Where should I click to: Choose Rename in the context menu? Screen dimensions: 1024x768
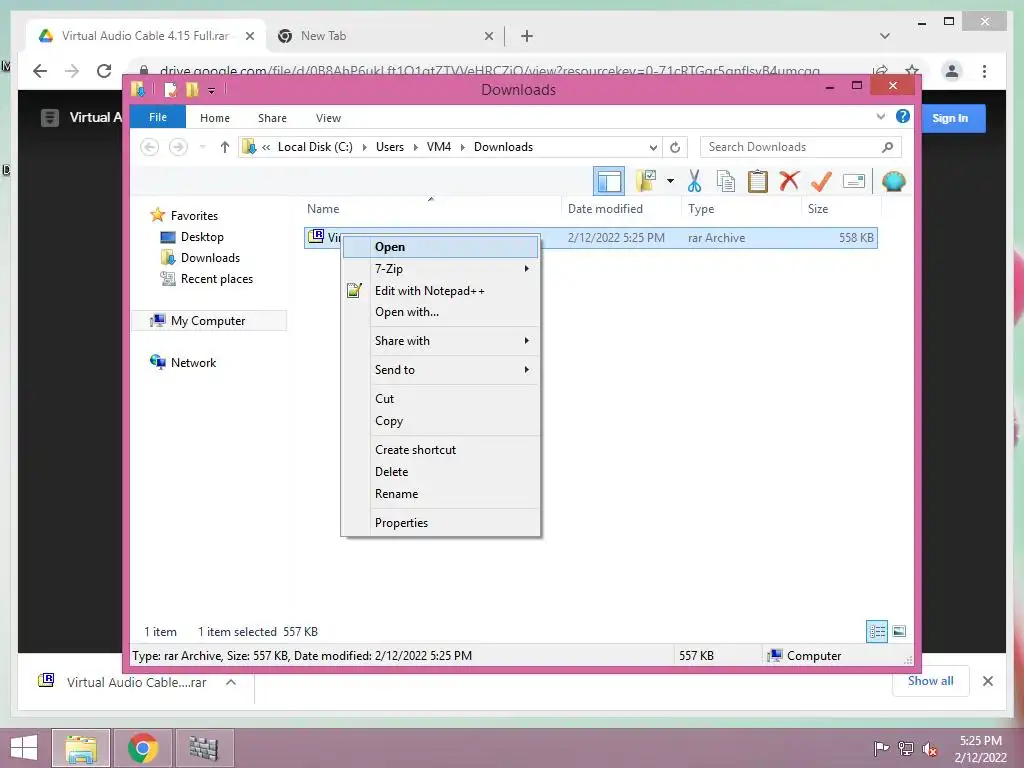[x=441, y=494]
